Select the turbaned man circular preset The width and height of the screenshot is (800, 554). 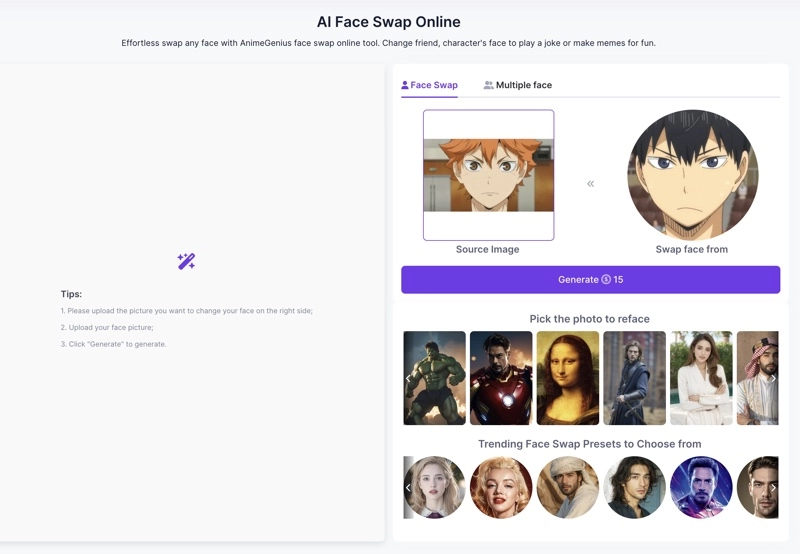tap(568, 488)
